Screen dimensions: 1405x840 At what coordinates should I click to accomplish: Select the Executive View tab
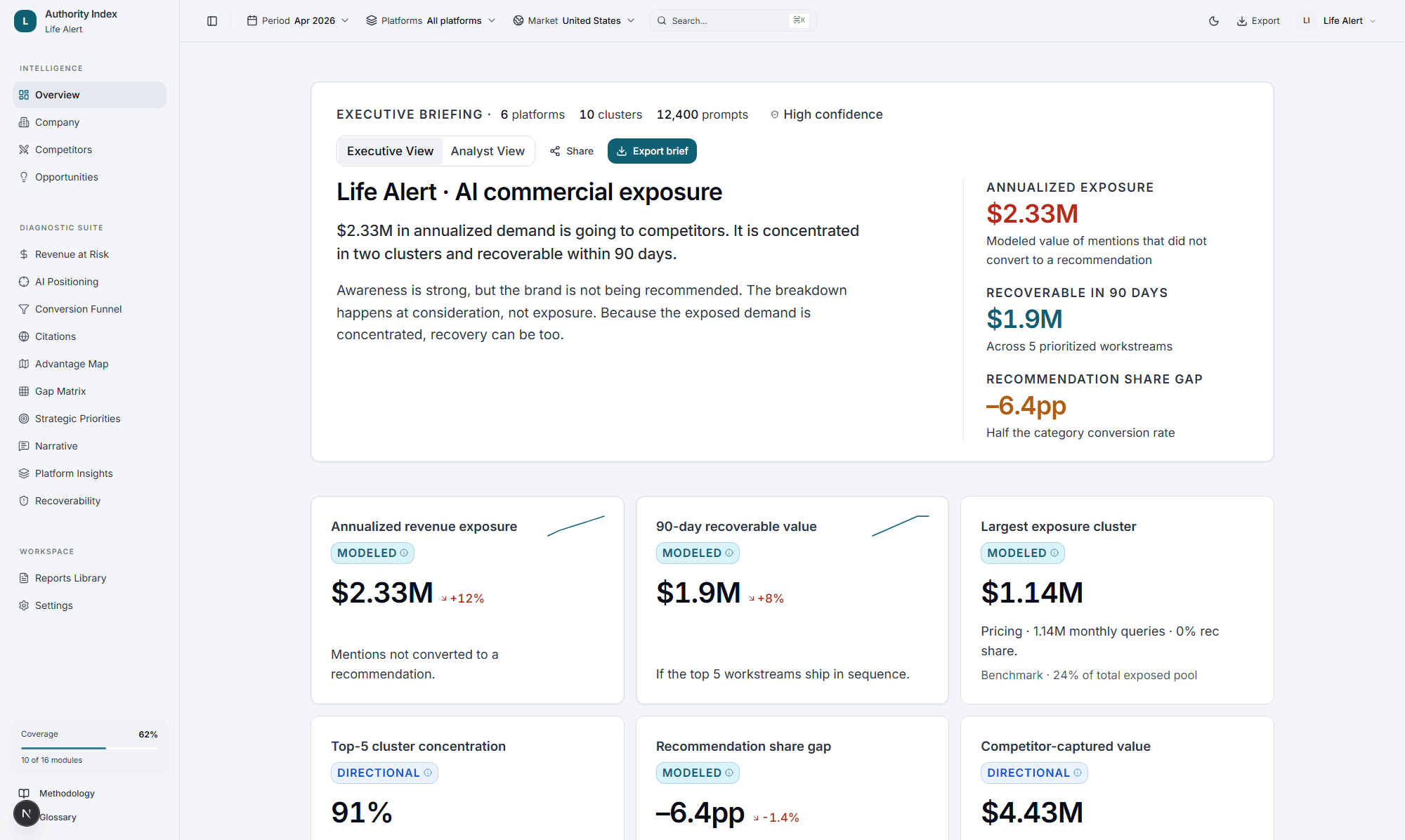click(390, 151)
